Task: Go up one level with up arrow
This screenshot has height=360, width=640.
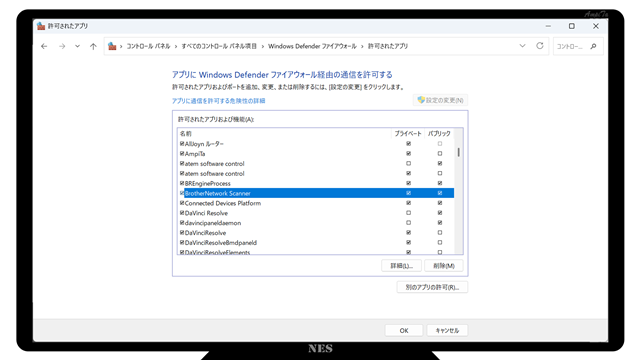Action: pyautogui.click(x=93, y=47)
